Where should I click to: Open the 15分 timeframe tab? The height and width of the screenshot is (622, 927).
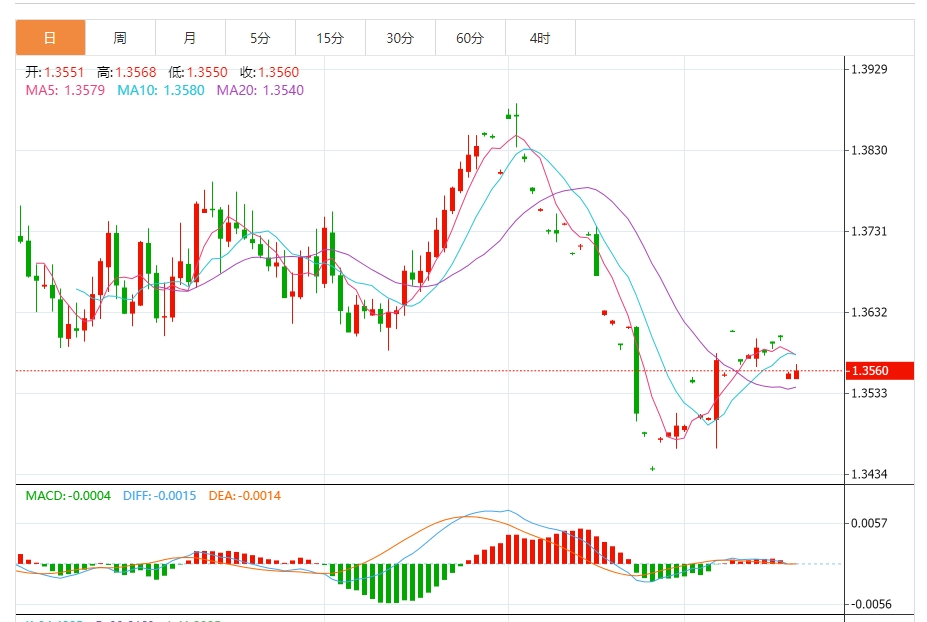pyautogui.click(x=330, y=38)
